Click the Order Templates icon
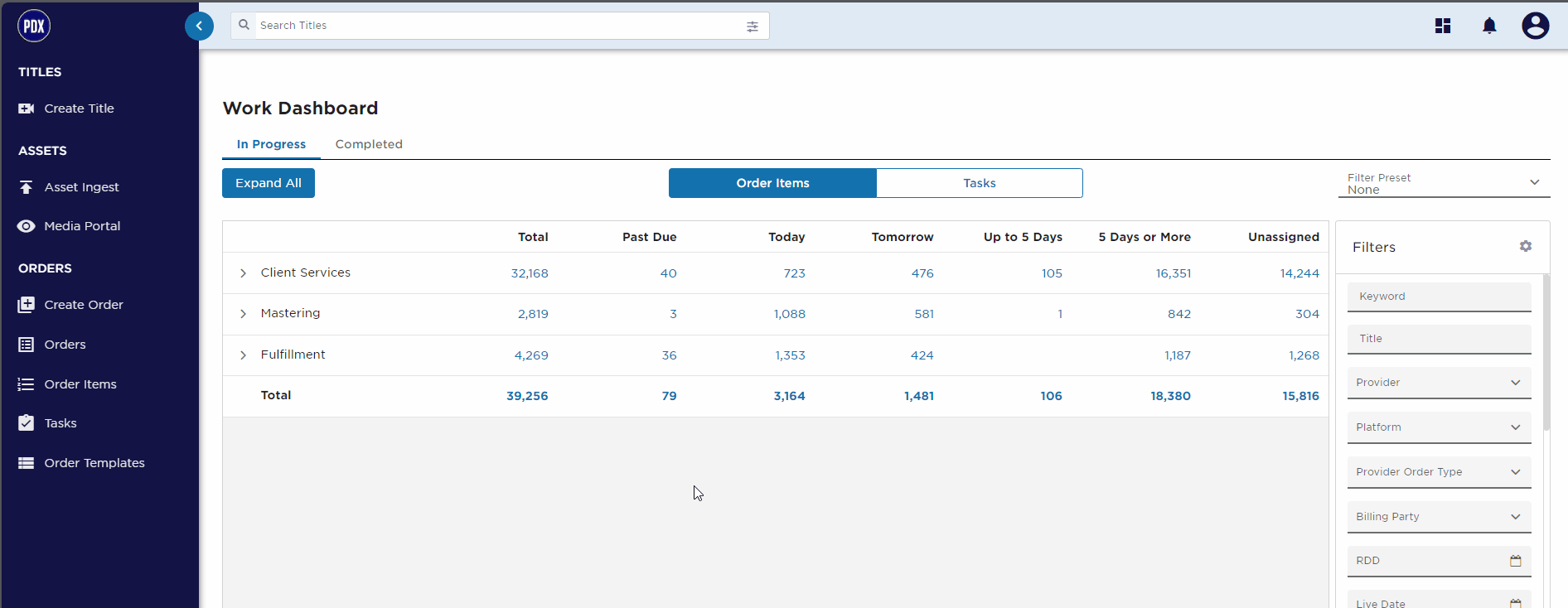Screen dimensions: 1568x608 [27, 463]
